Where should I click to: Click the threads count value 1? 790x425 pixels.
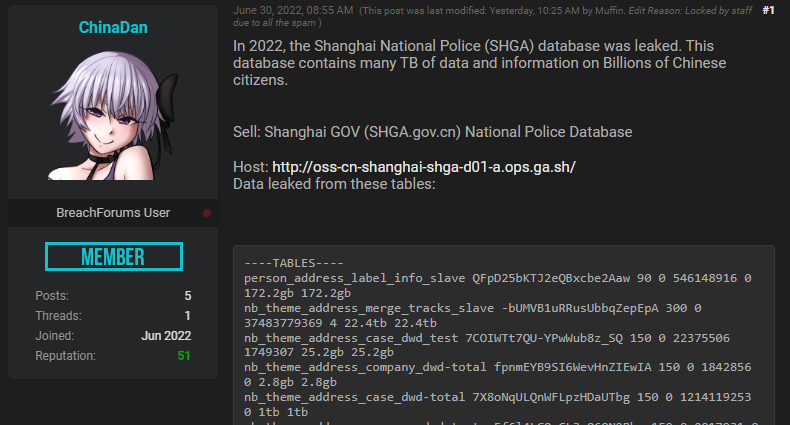click(187, 316)
